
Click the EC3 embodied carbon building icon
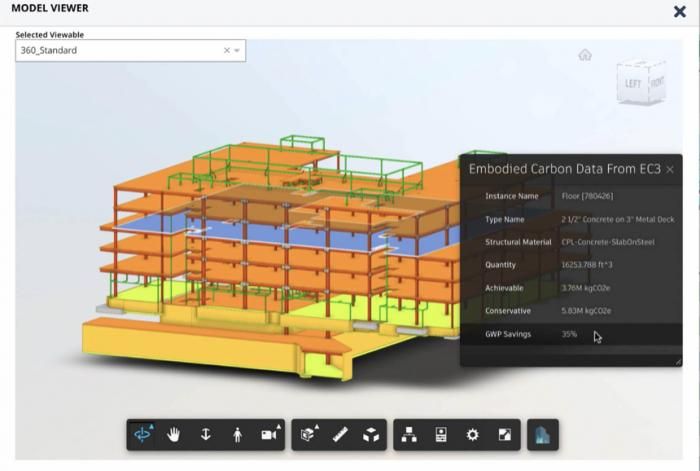(542, 434)
